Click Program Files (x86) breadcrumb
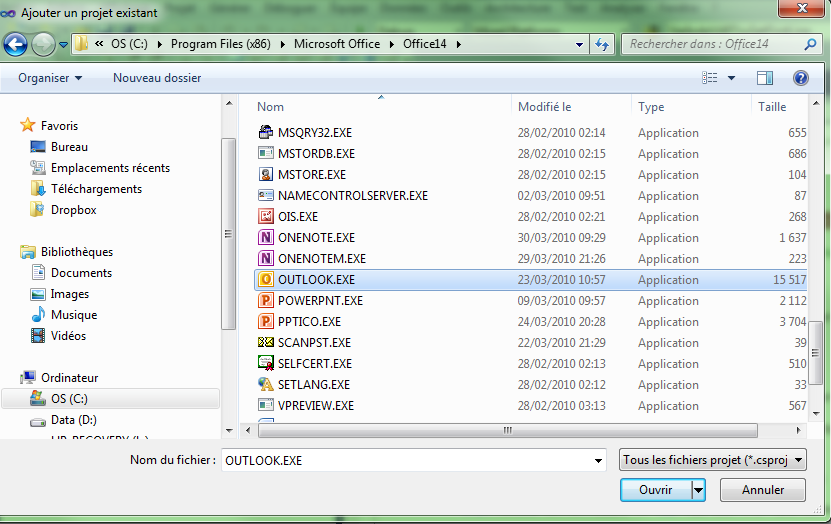The image size is (831, 524). pyautogui.click(x=220, y=44)
